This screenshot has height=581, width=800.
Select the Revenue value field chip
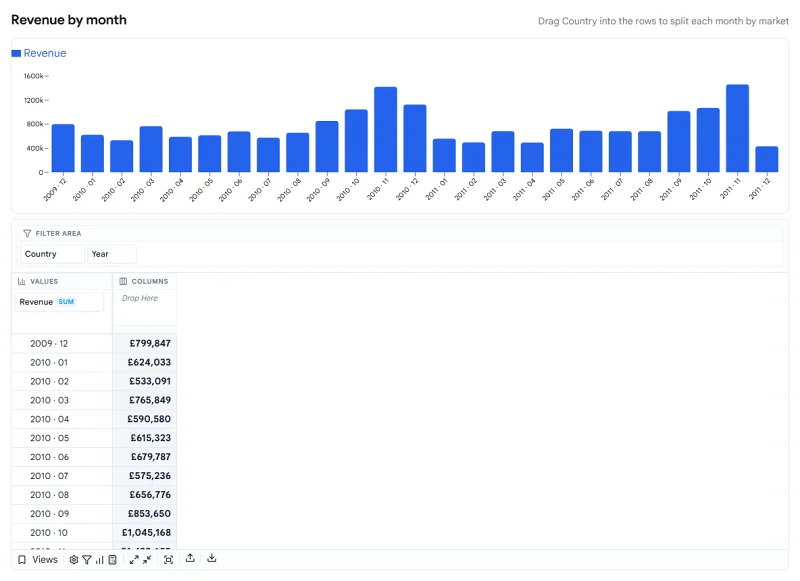(x=59, y=302)
